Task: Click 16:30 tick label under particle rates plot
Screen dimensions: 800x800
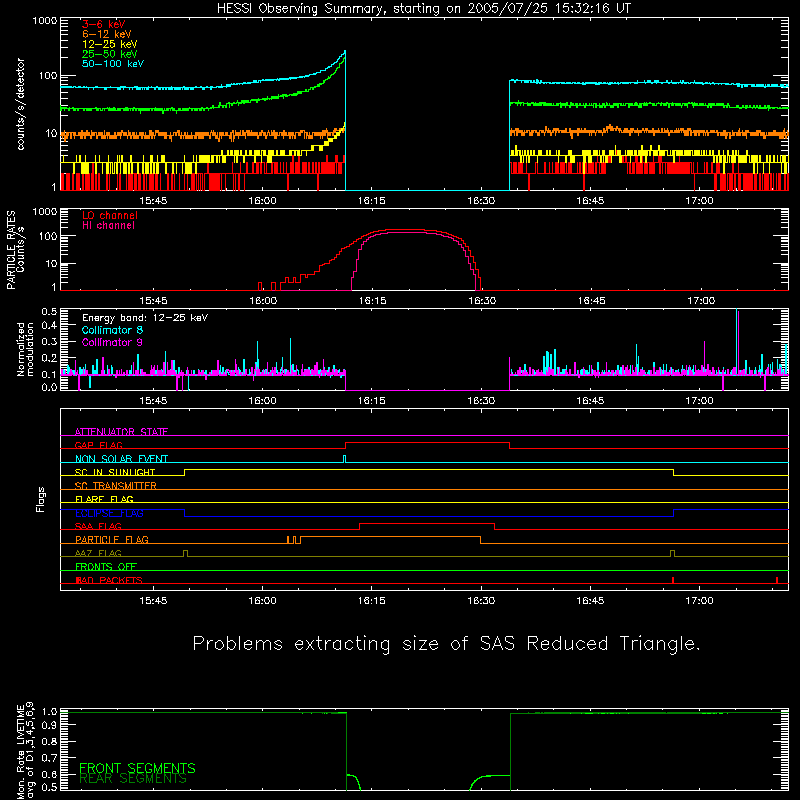Action: (482, 301)
